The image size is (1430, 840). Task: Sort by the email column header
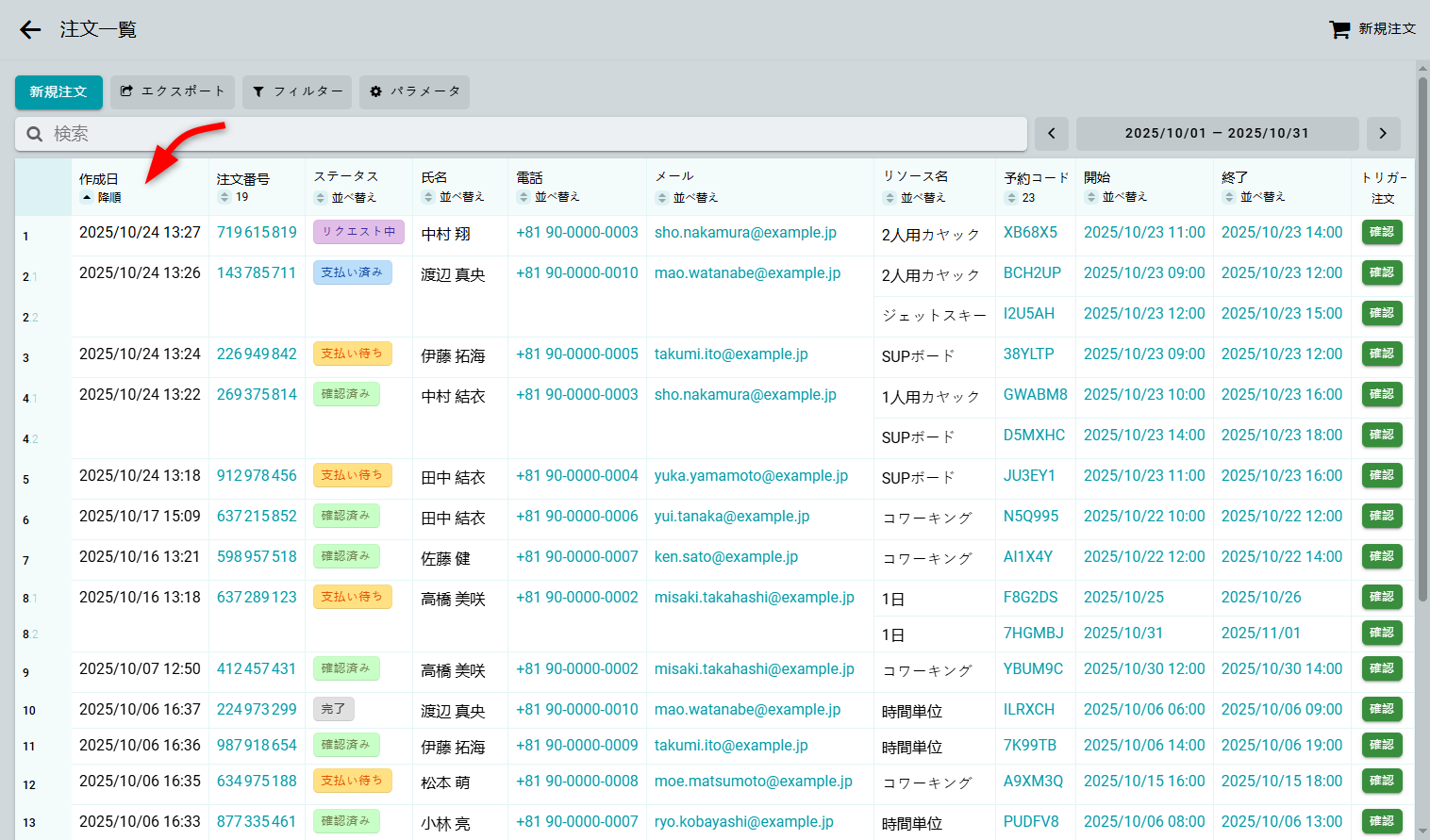tap(687, 197)
